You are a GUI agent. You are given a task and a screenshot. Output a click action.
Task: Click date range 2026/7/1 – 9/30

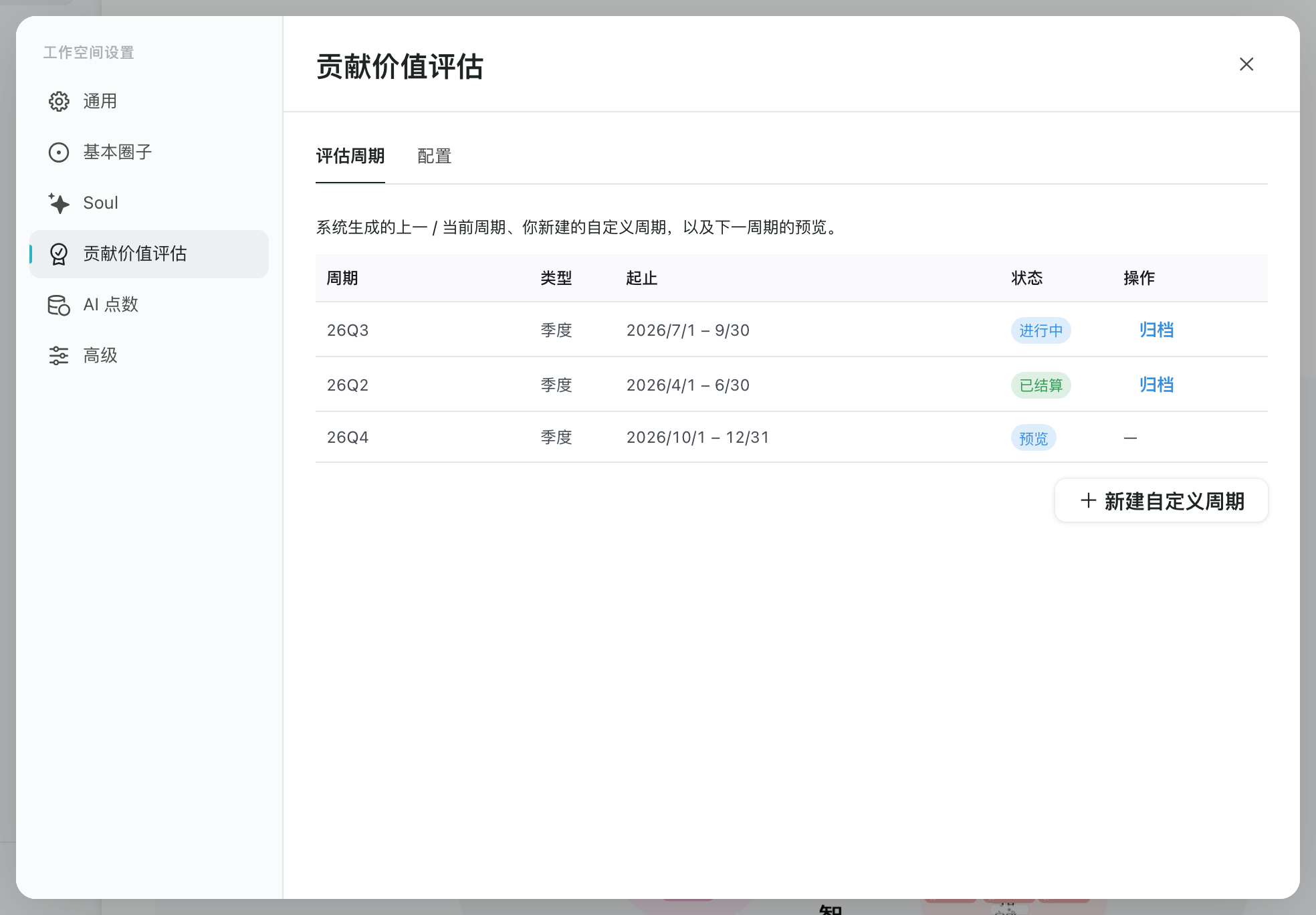point(688,330)
